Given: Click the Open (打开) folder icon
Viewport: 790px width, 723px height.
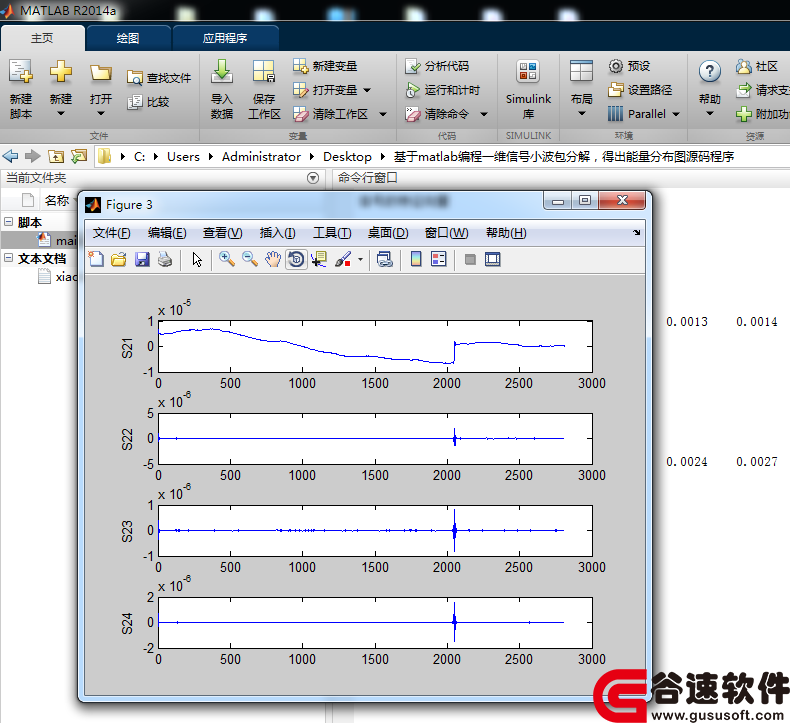Looking at the screenshot, I should click(100, 73).
